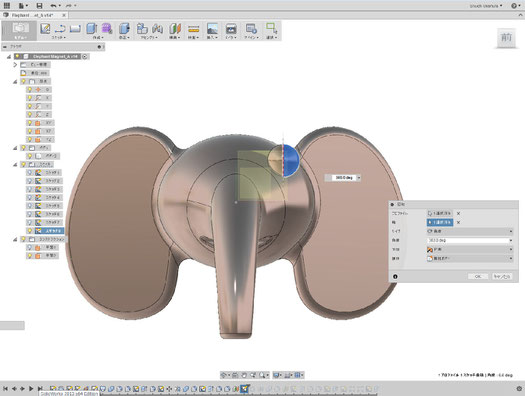Click timeline go-to-start button

click(5, 389)
